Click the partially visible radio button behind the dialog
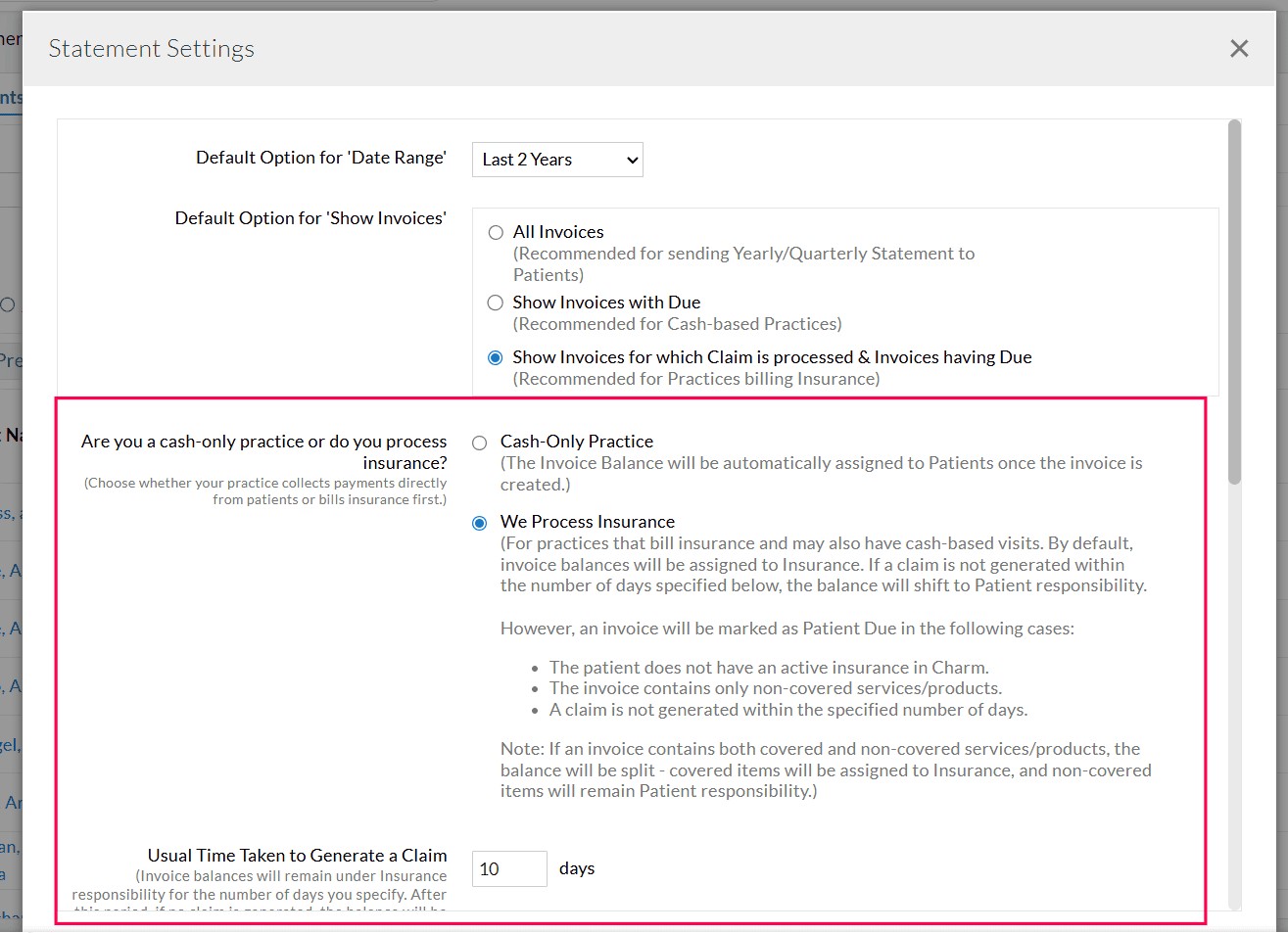The image size is (1288, 933). pyautogui.click(x=7, y=304)
